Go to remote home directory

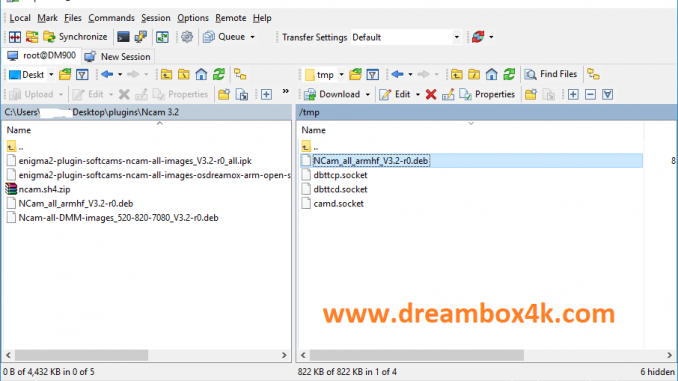tap(491, 74)
